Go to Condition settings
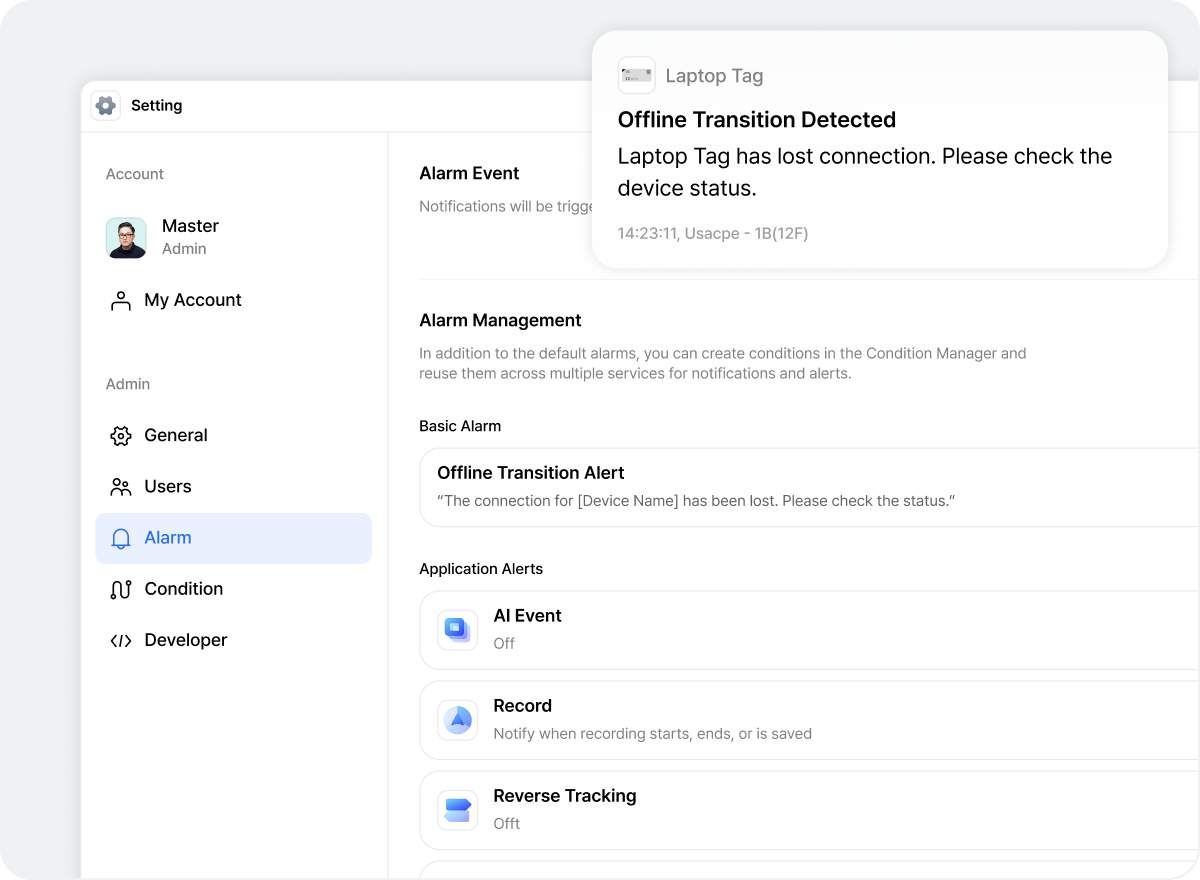Screen dimensions: 1200x880 (183, 589)
